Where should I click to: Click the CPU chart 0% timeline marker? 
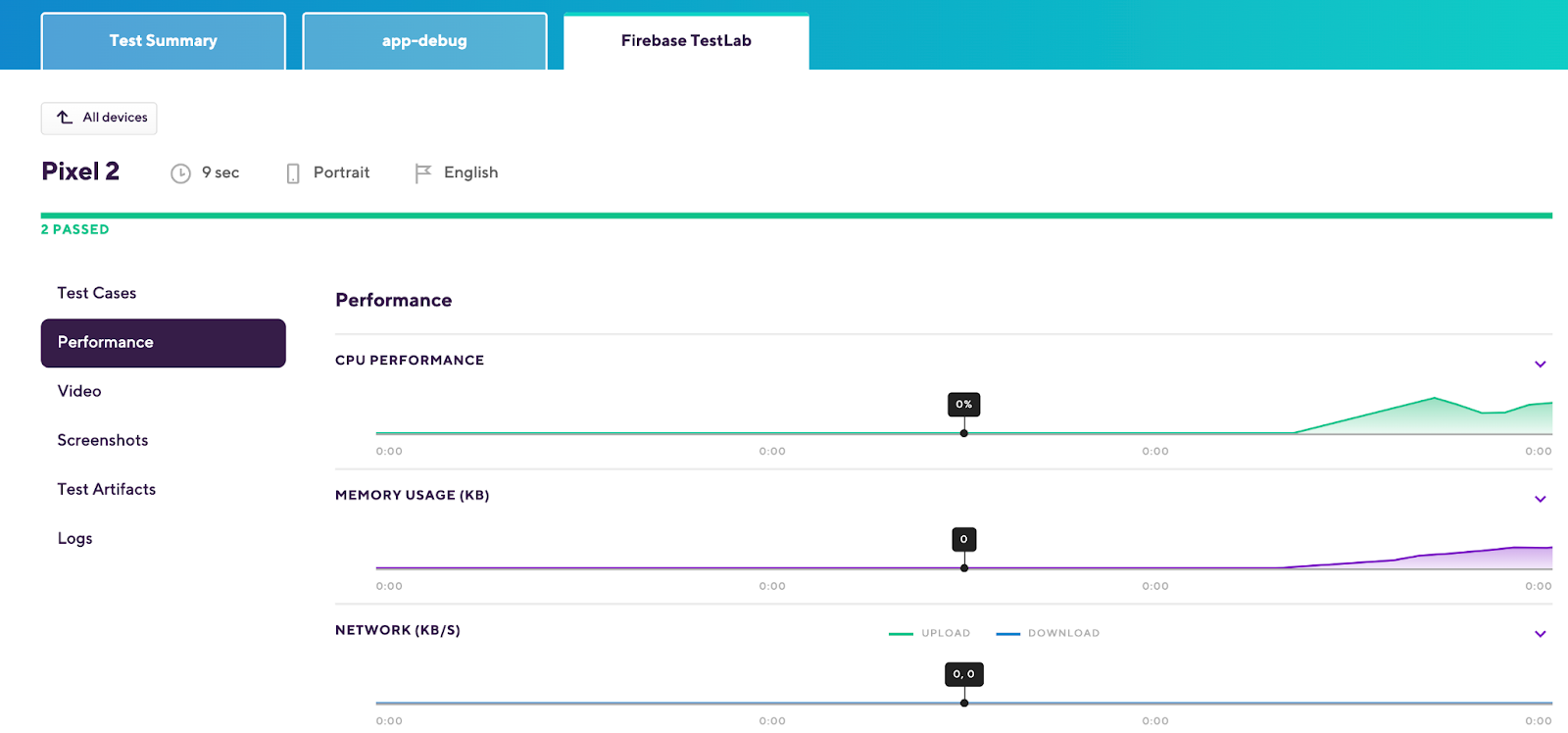tap(964, 405)
